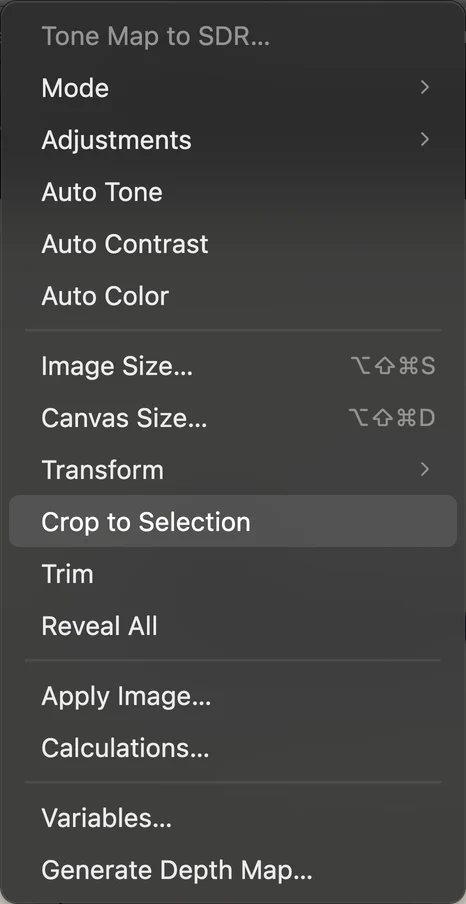
Task: Open the Mode submenu
Action: click(x=233, y=88)
